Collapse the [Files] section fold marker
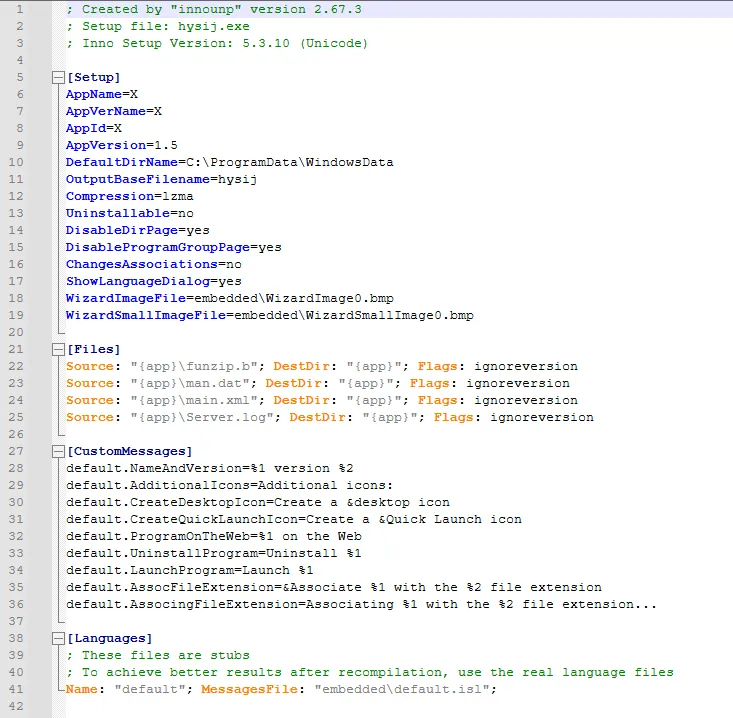Viewport: 733px width, 718px height. (58, 350)
